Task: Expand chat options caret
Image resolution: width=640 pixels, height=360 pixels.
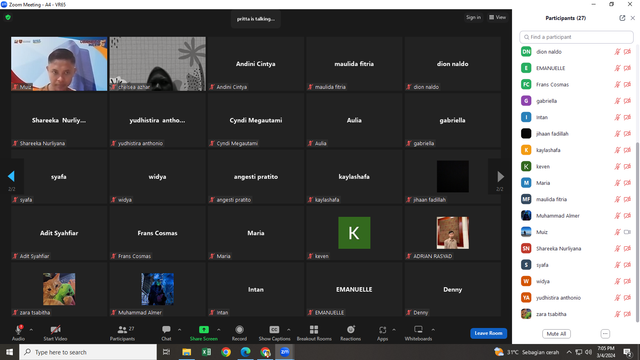Action: [179, 330]
